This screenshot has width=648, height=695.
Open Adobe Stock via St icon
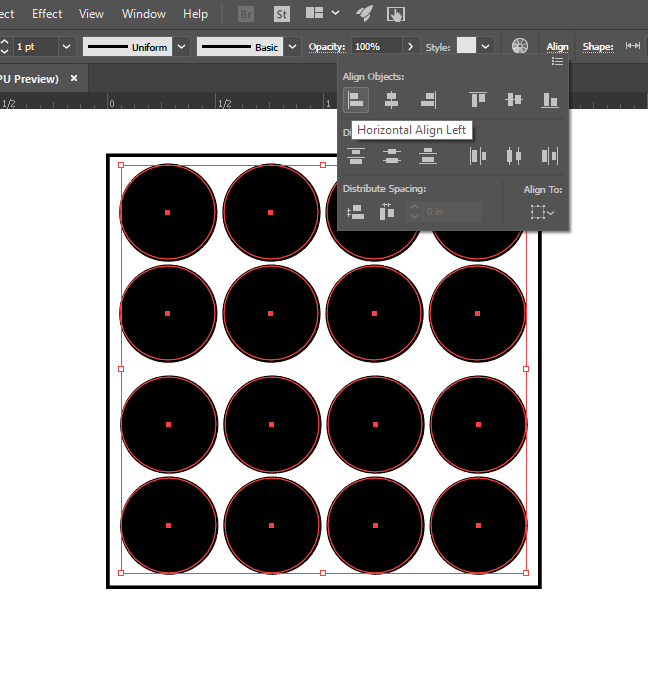(282, 14)
